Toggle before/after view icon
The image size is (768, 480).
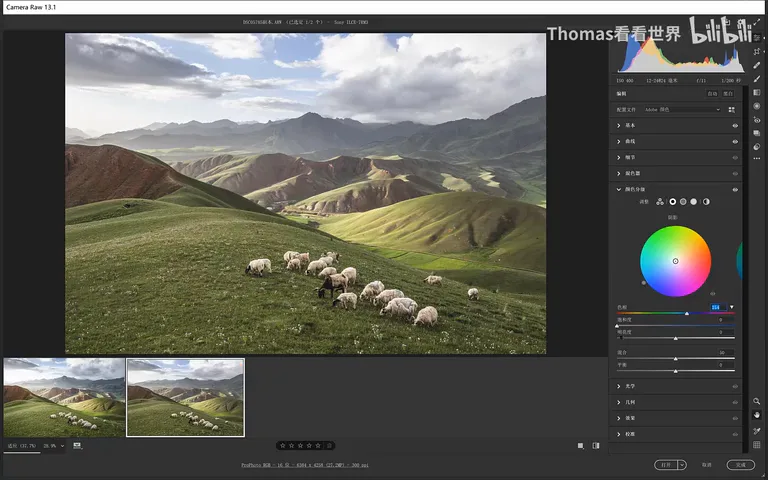(x=596, y=446)
